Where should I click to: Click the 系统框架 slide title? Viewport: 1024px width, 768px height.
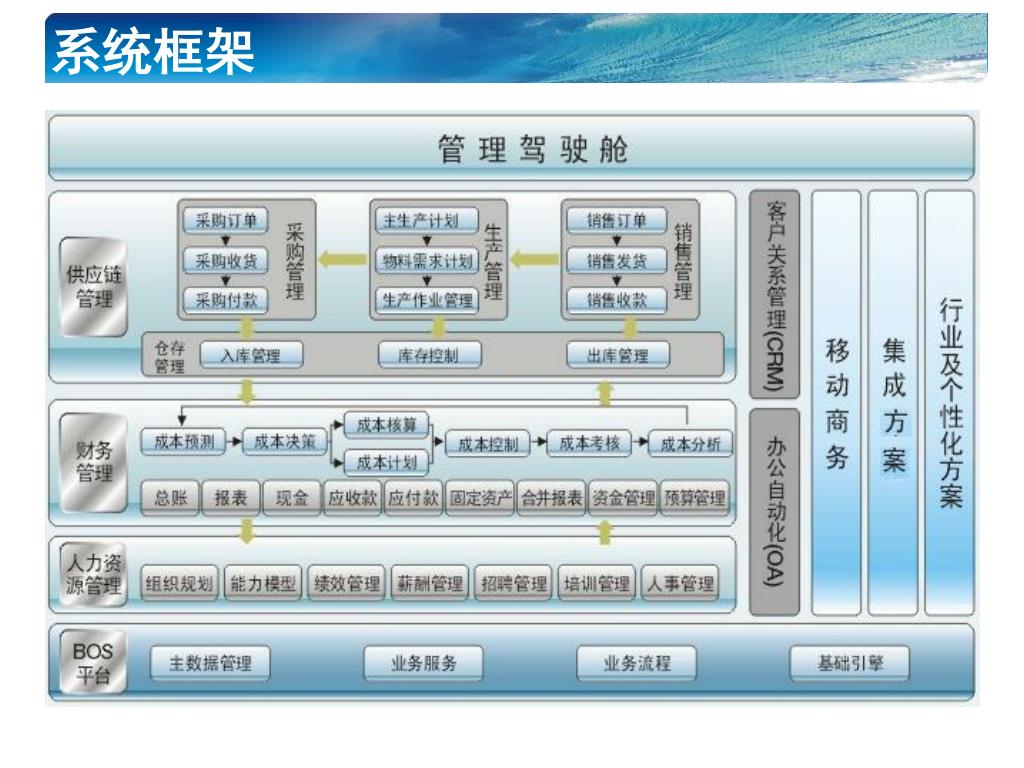tap(152, 51)
